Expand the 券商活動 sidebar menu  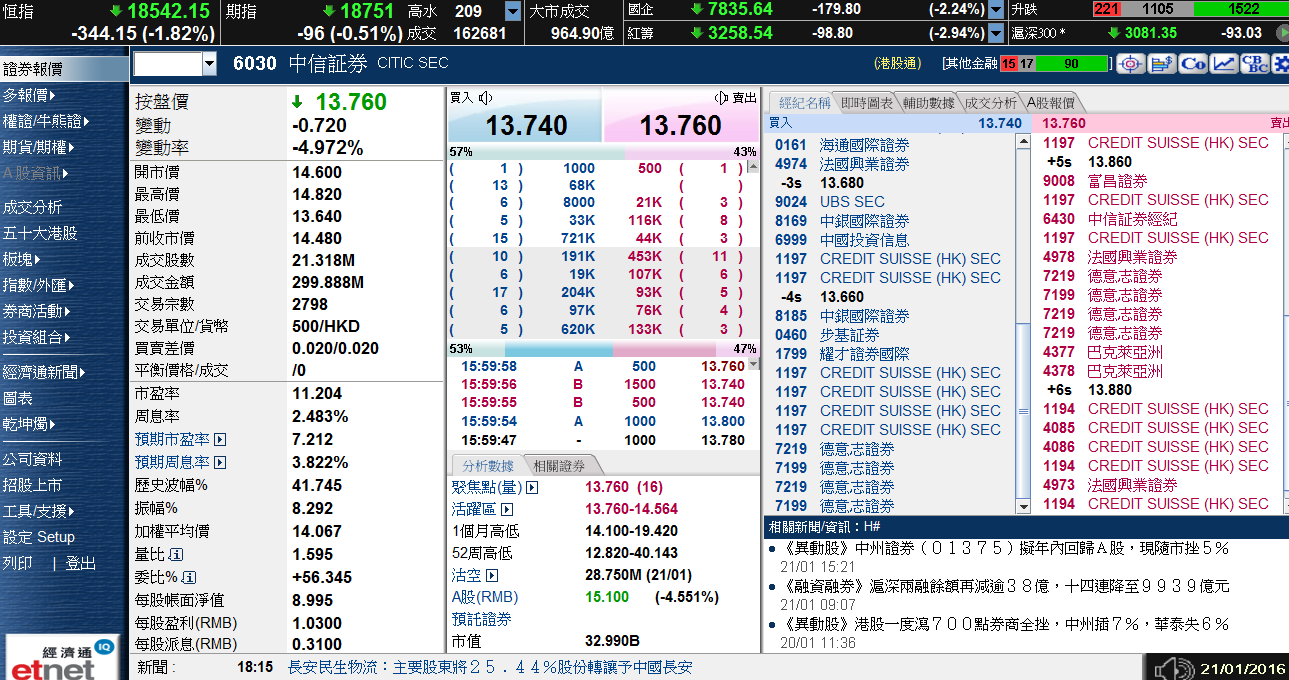coord(36,311)
